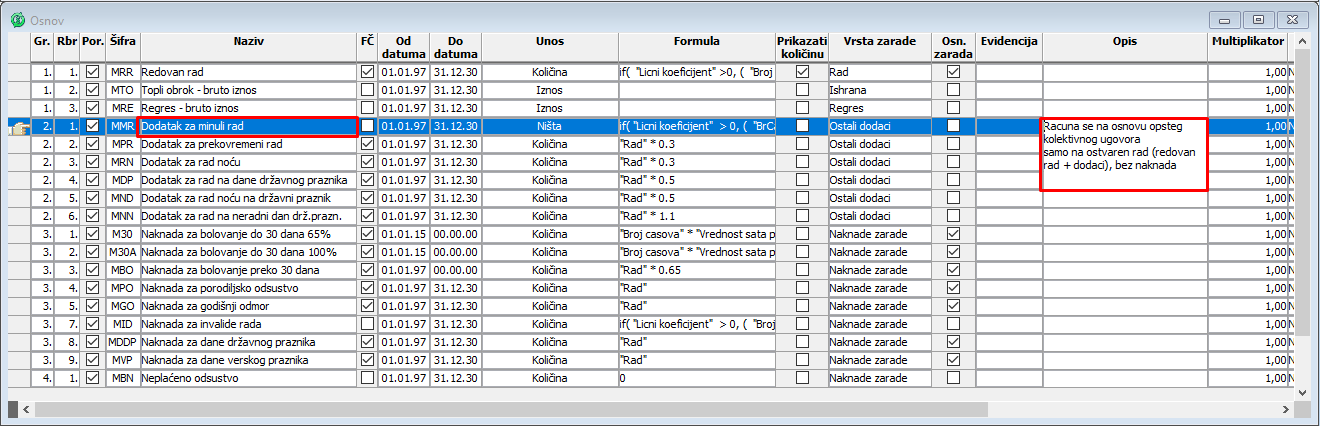Click the Evidencija column header
Screen dimensions: 1320x426
tap(1009, 48)
